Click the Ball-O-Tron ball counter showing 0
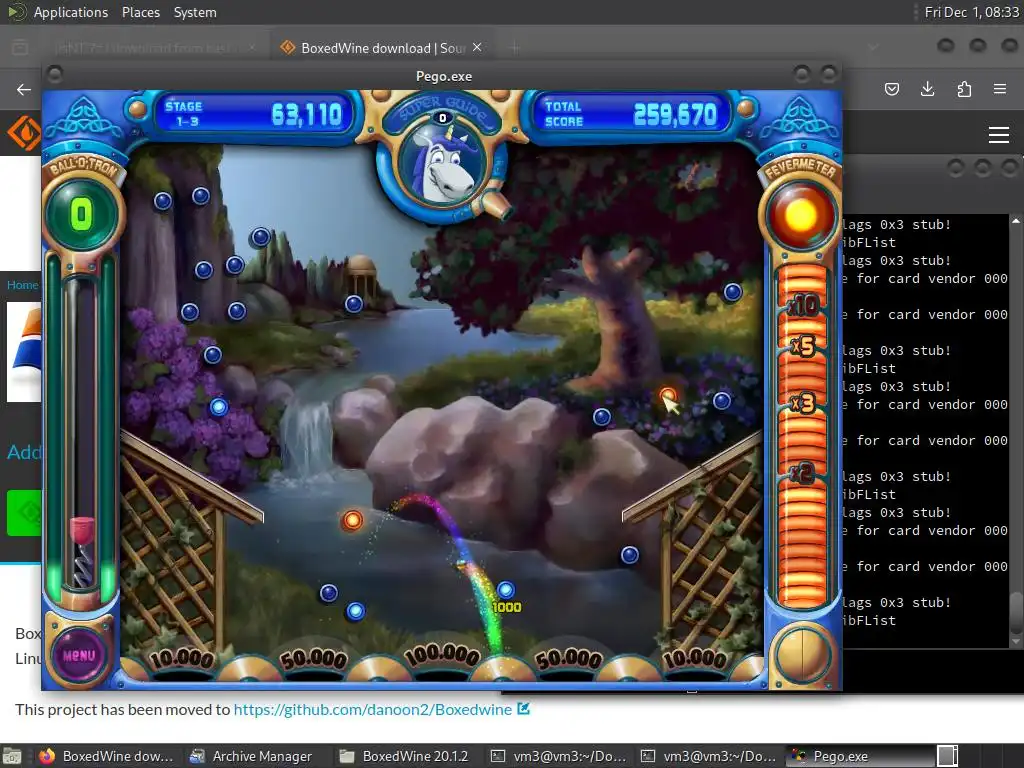 (x=82, y=214)
